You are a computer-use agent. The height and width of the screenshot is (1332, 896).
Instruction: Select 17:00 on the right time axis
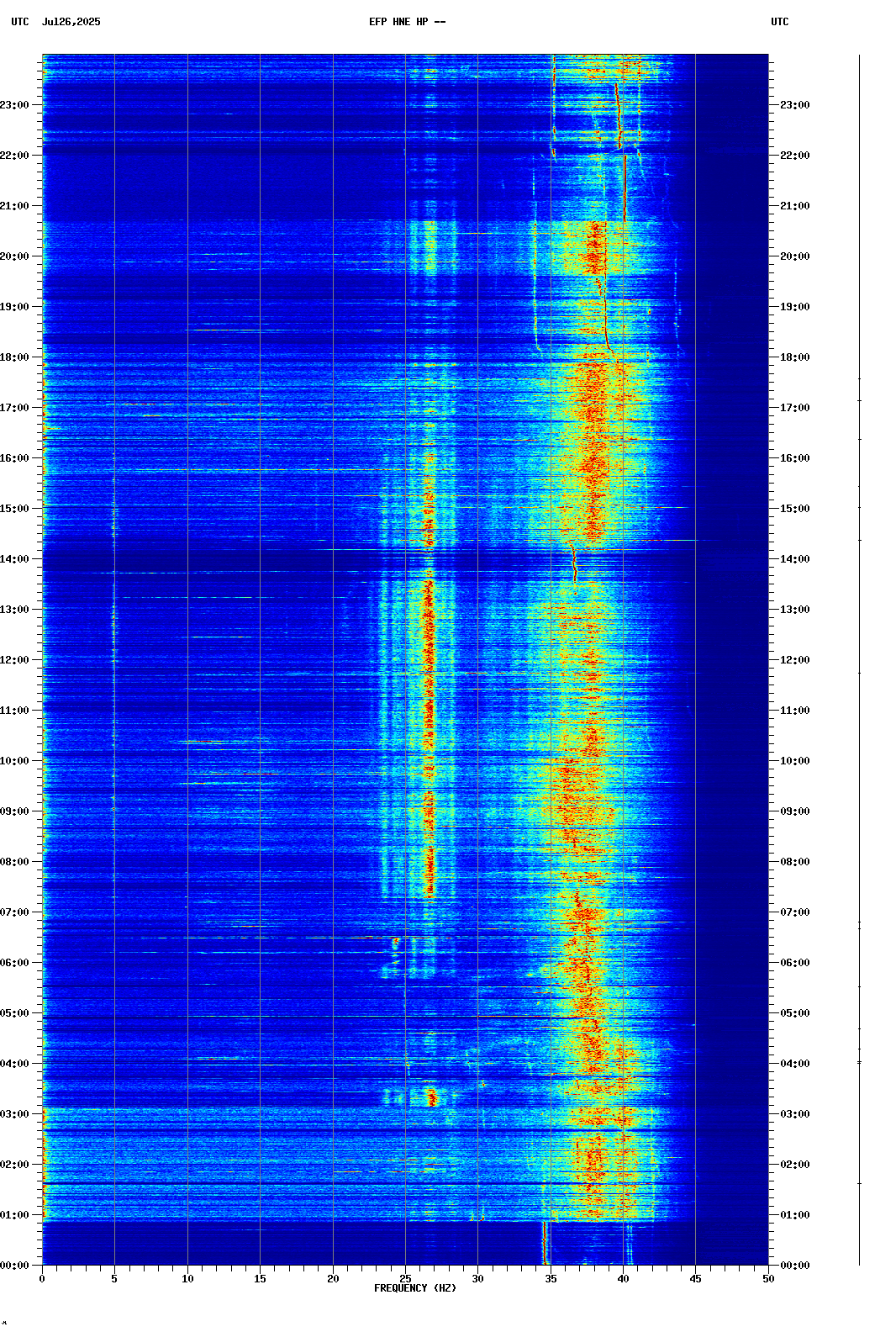pos(795,408)
